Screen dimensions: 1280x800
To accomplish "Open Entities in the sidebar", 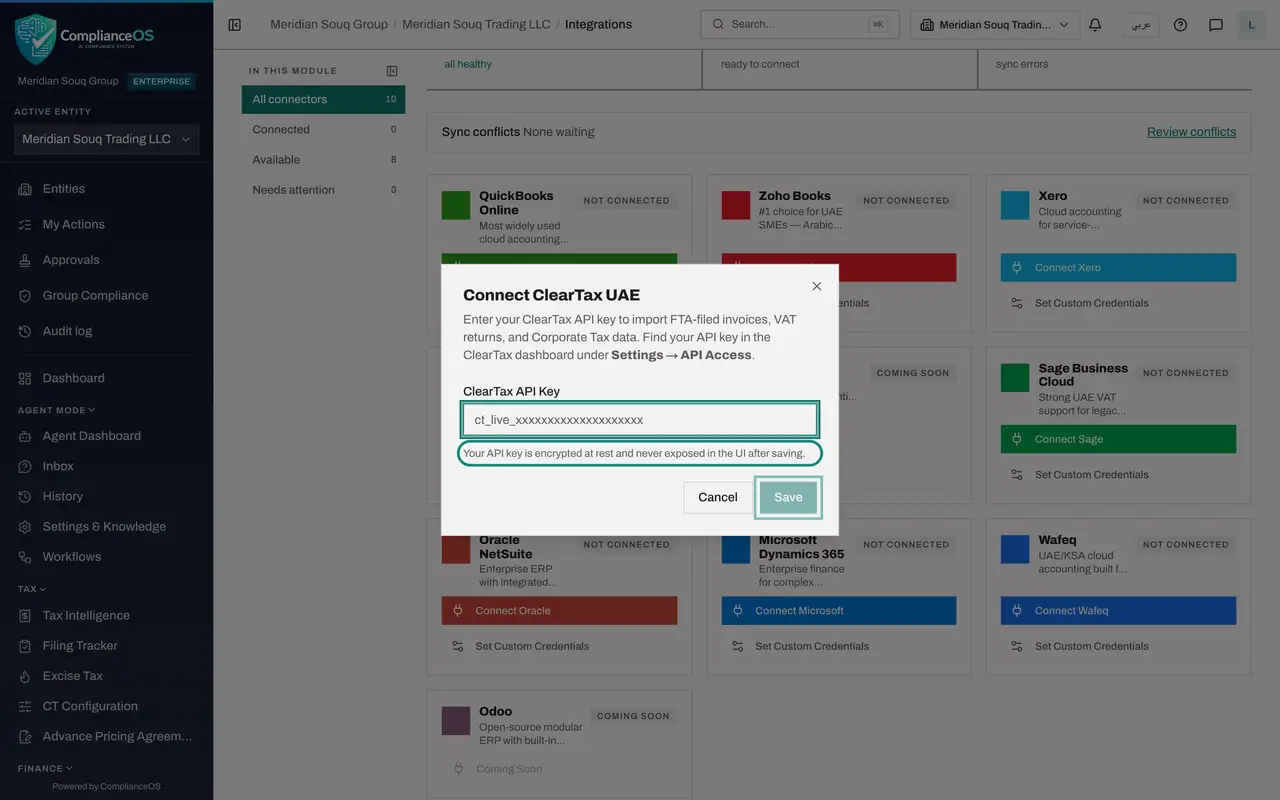I will tap(106, 189).
